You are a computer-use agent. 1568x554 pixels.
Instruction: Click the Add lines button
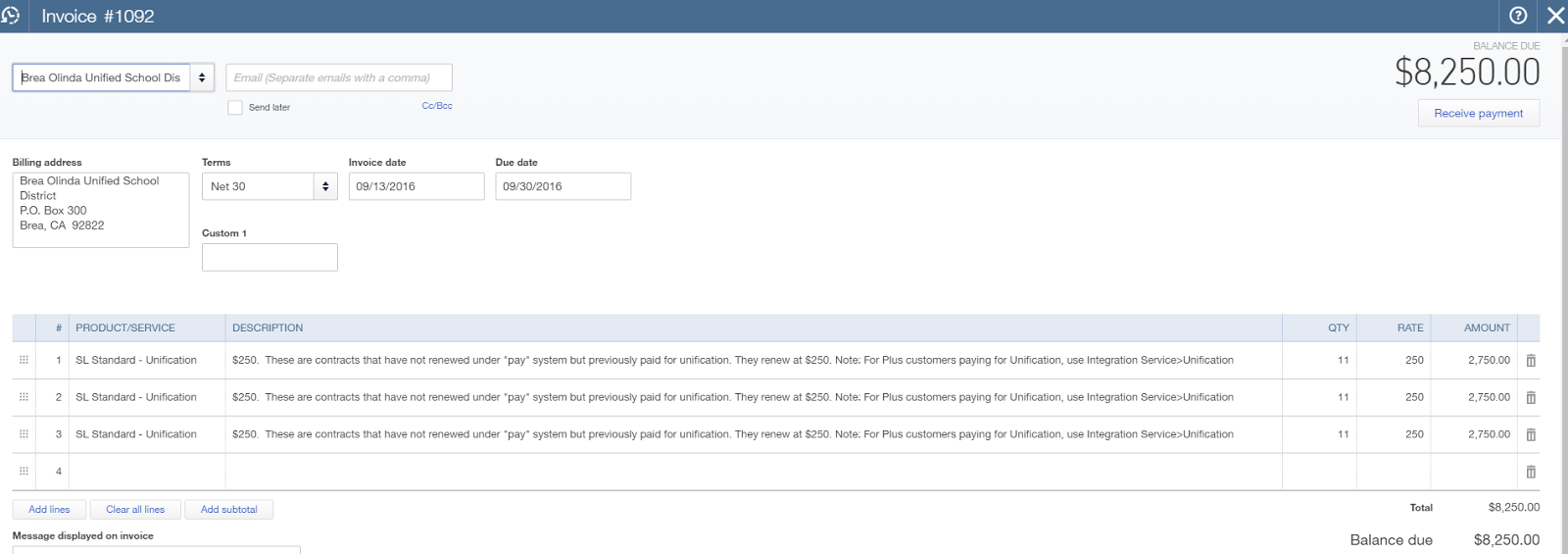[x=49, y=510]
